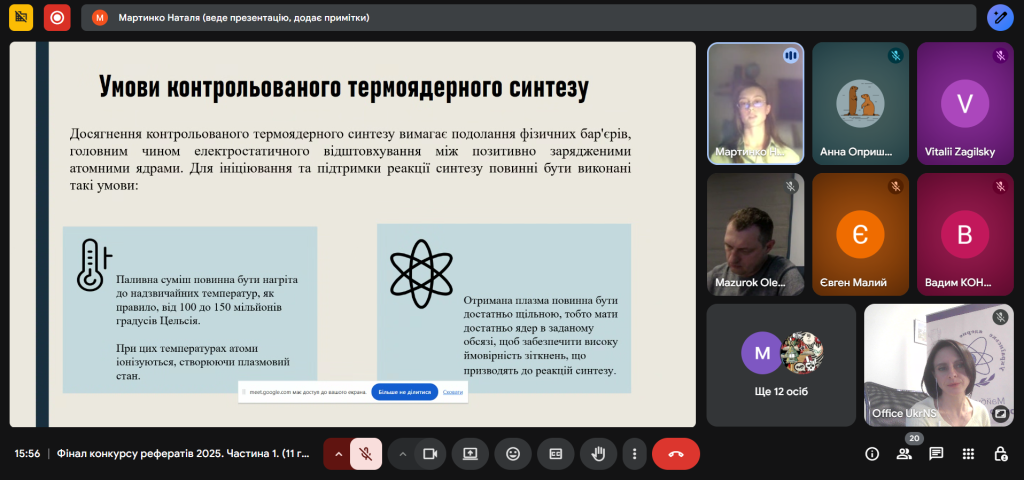Toggle the camera on or off
Image resolution: width=1024 pixels, height=480 pixels.
pyautogui.click(x=430, y=453)
